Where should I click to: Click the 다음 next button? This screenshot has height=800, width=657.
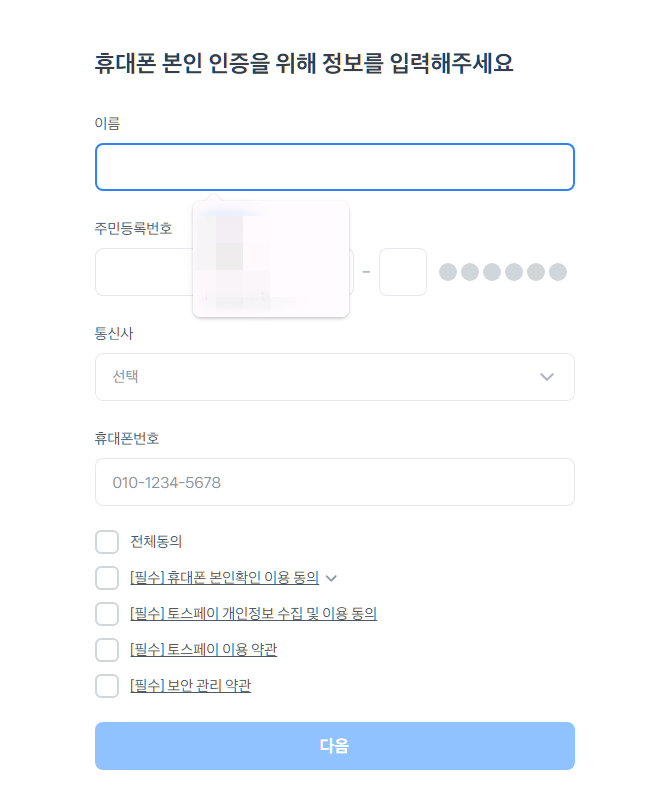335,746
